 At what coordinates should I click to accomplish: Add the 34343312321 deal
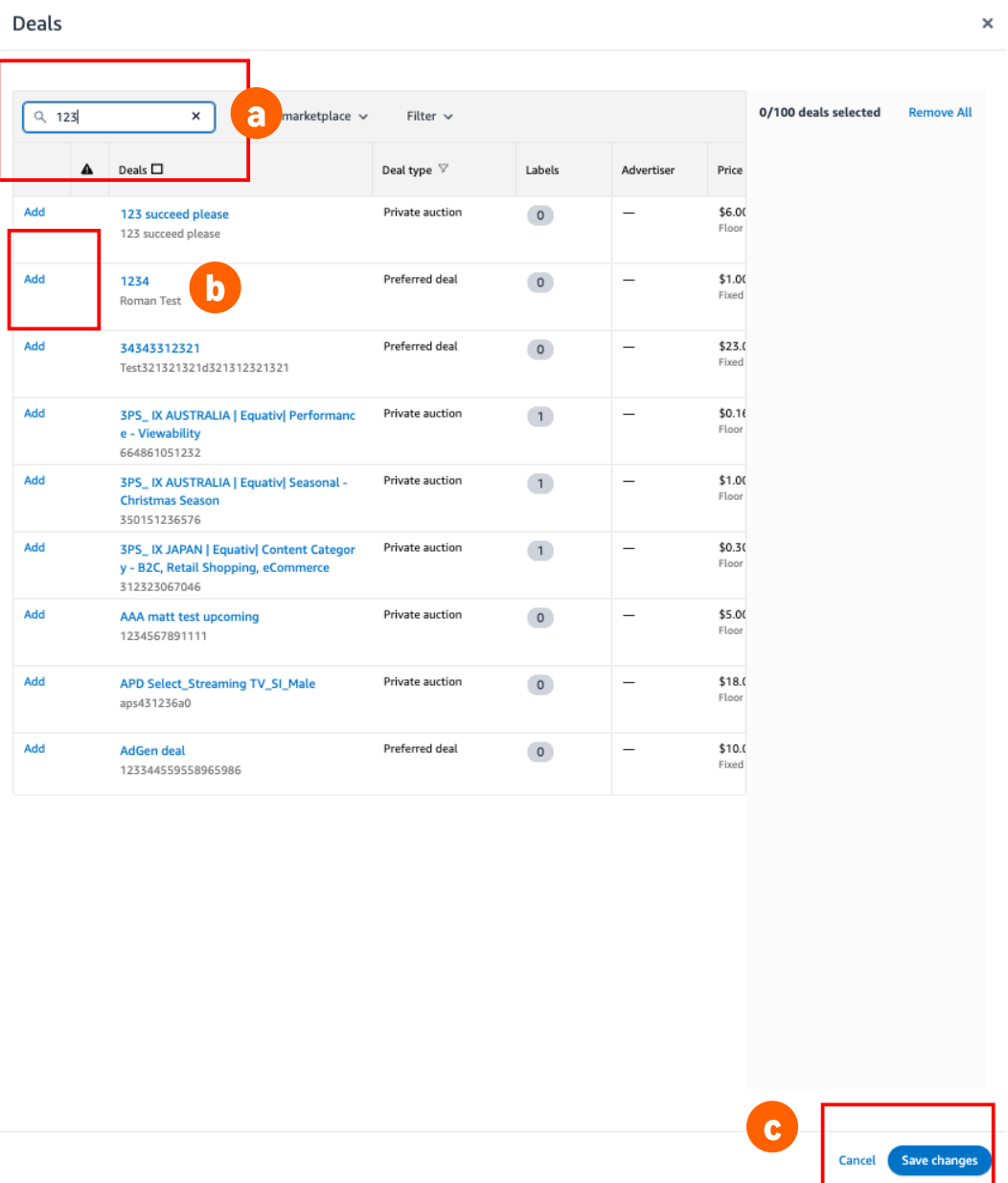[x=34, y=346]
